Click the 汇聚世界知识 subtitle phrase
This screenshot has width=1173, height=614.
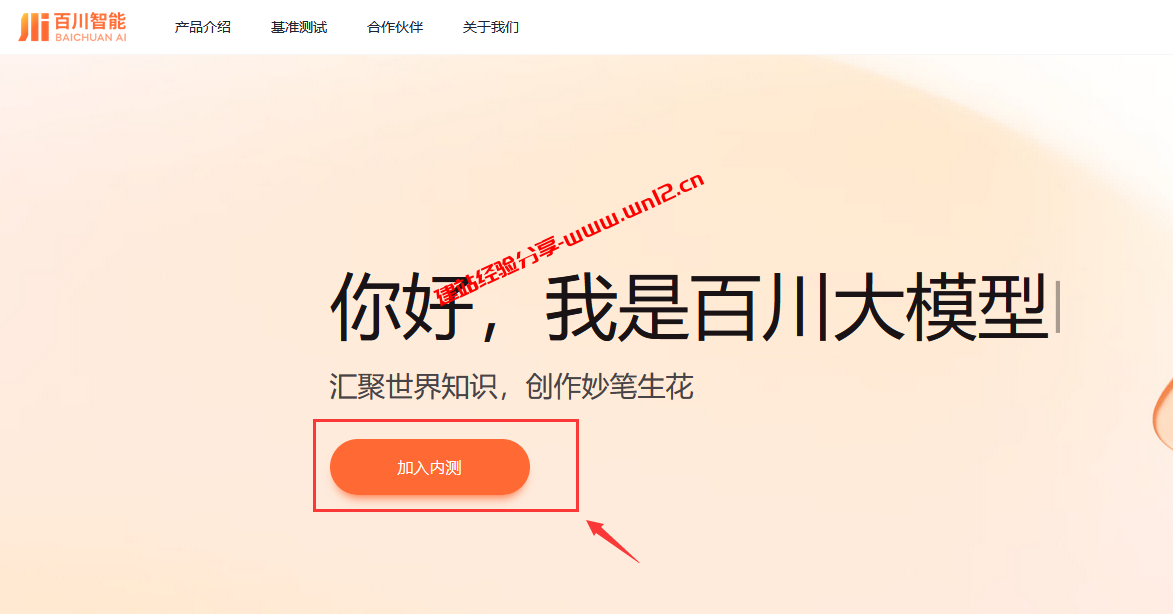pyautogui.click(x=414, y=387)
